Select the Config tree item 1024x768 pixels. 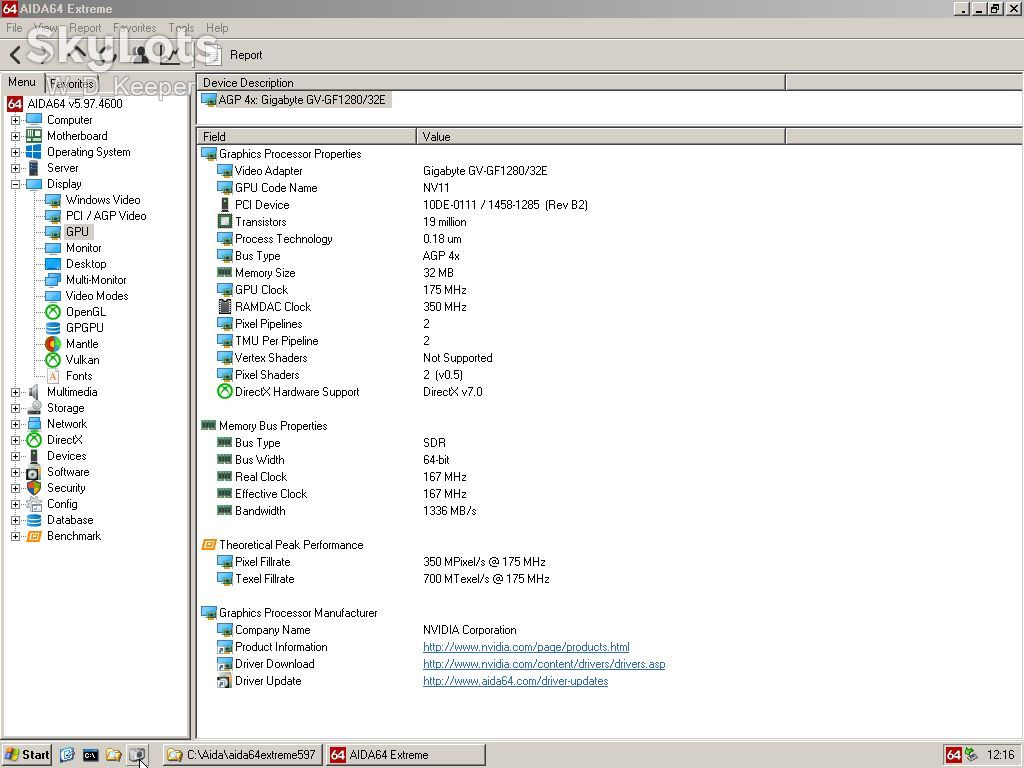tap(62, 504)
